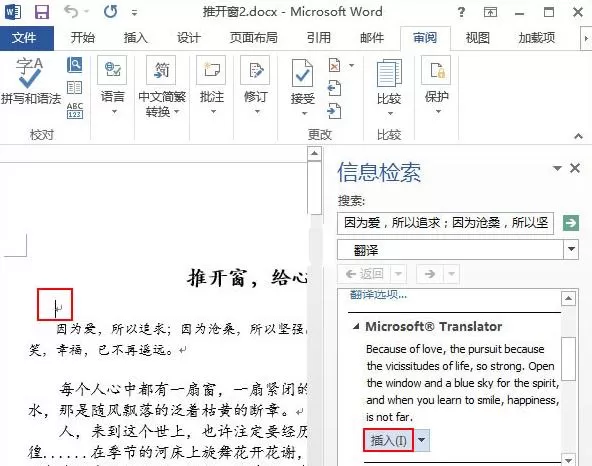Collapse the ribbon with the up chevron
The width and height of the screenshot is (592, 466).
578,136
